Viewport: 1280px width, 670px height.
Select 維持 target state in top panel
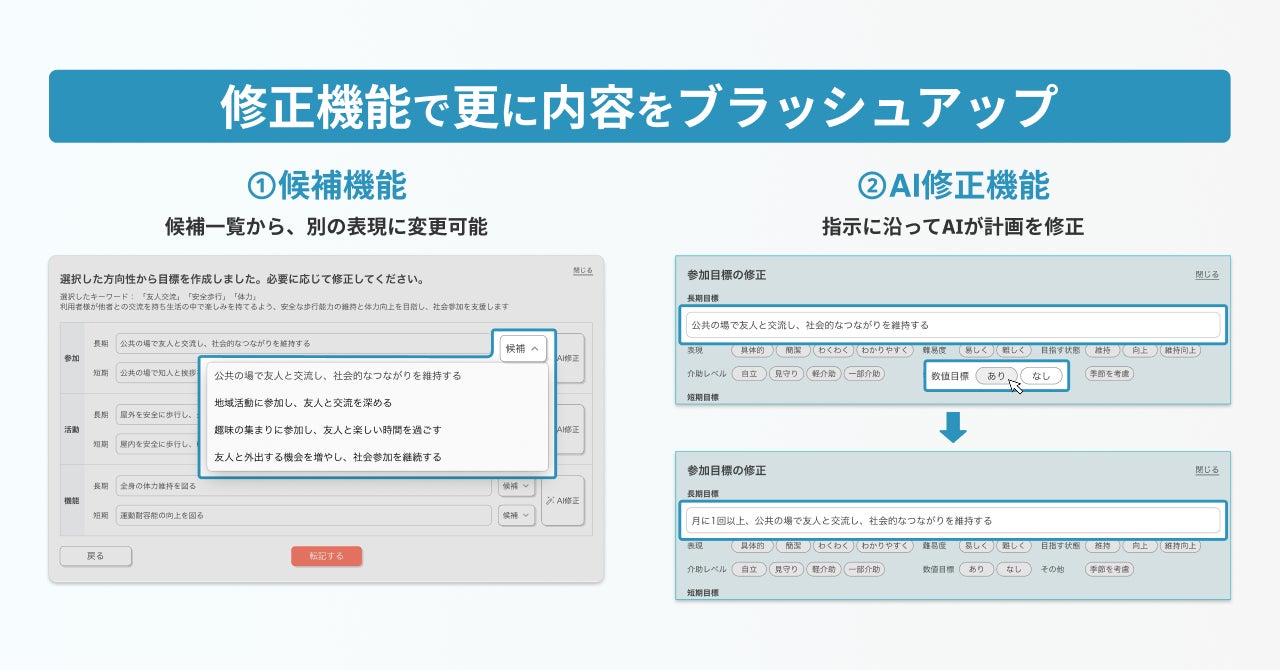pos(1102,351)
